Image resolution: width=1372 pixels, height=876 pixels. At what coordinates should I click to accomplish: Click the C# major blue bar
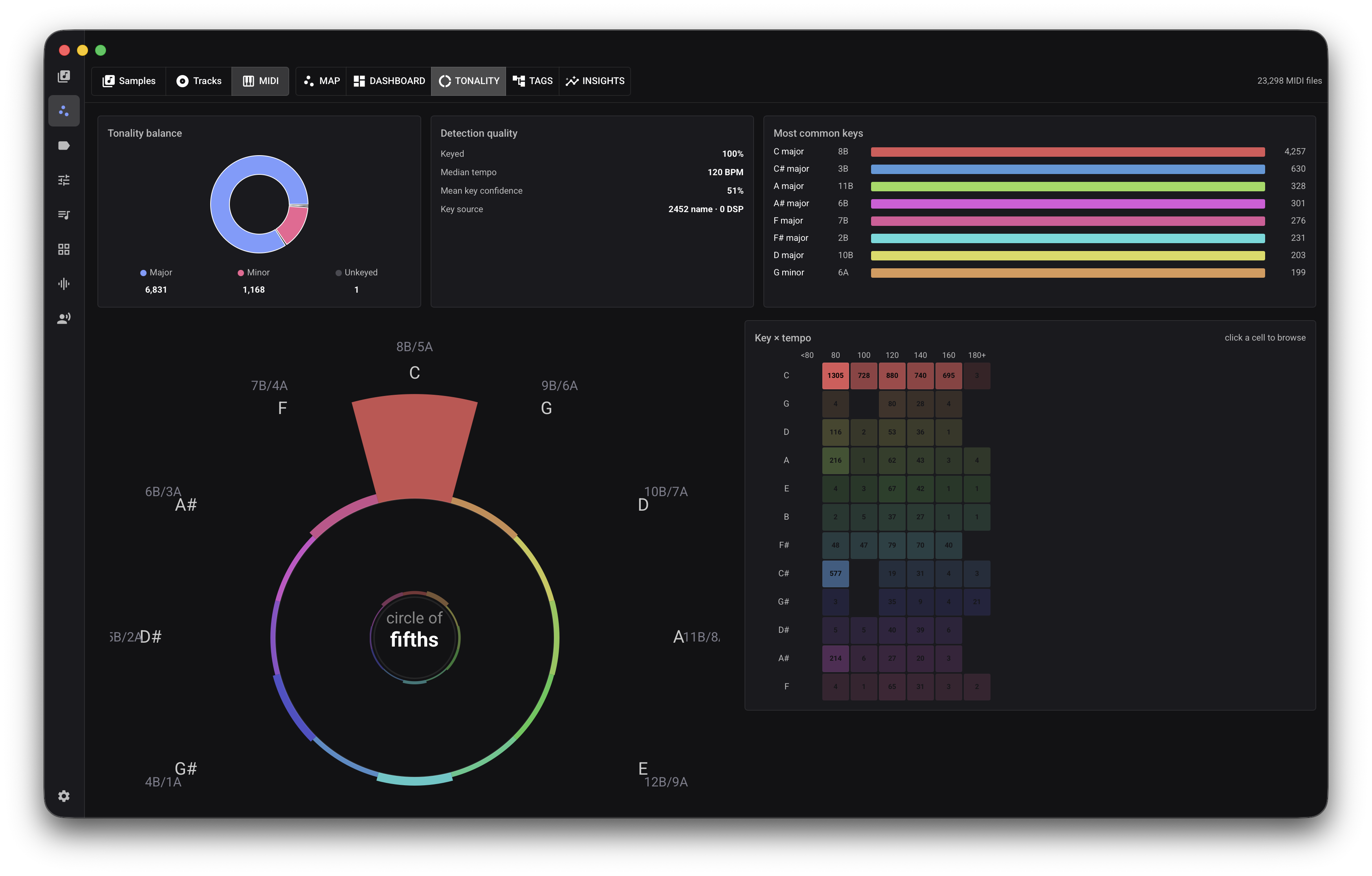[1068, 169]
